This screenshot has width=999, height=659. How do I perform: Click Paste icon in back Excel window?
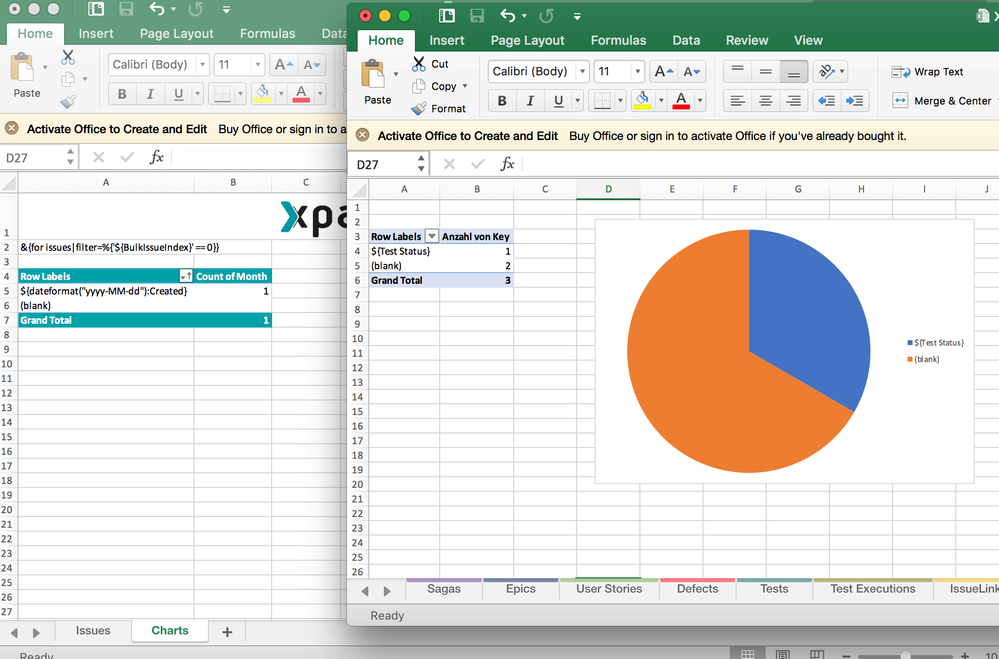click(22, 67)
